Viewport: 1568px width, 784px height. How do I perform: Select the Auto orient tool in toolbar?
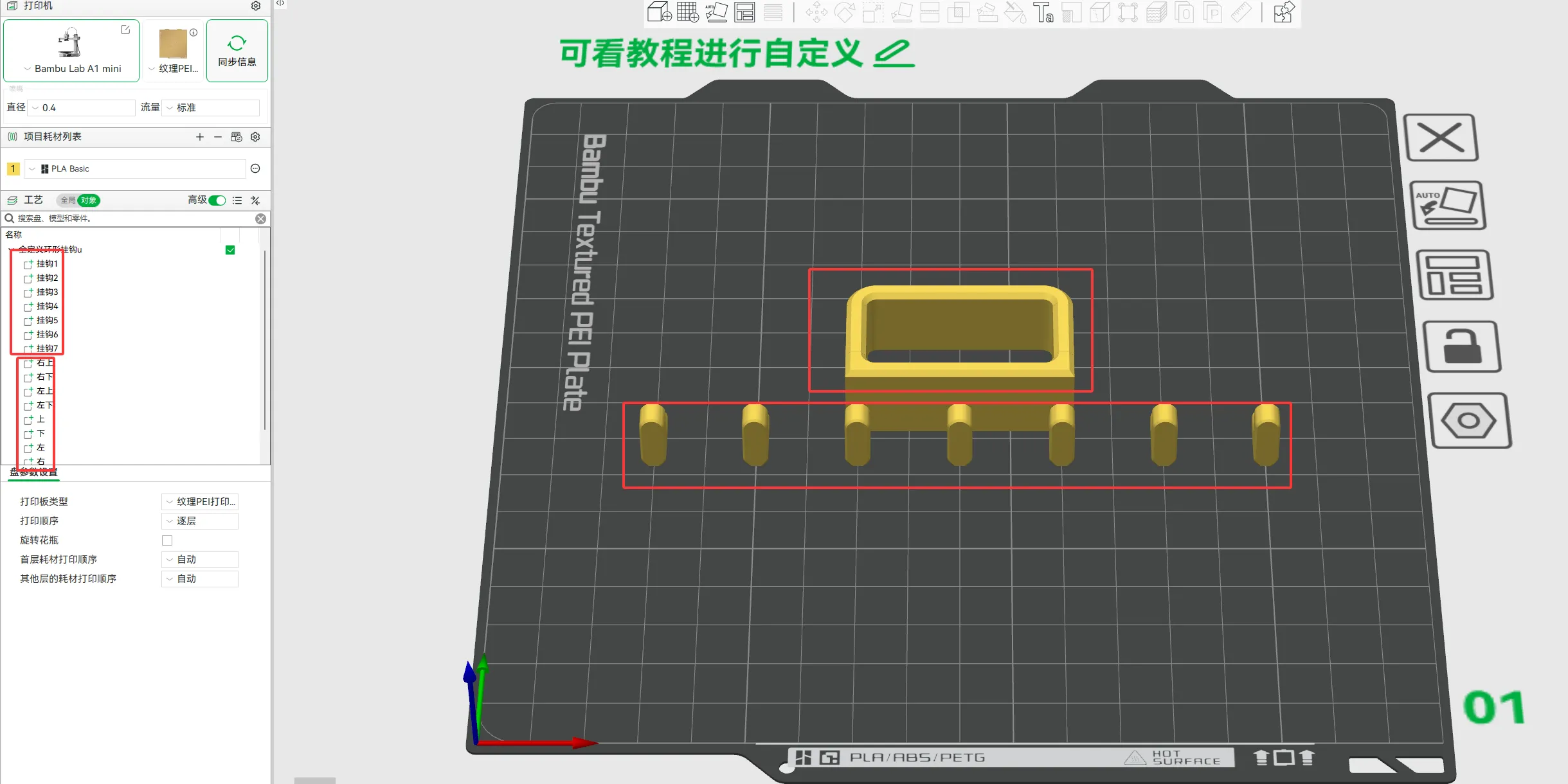coord(716,12)
